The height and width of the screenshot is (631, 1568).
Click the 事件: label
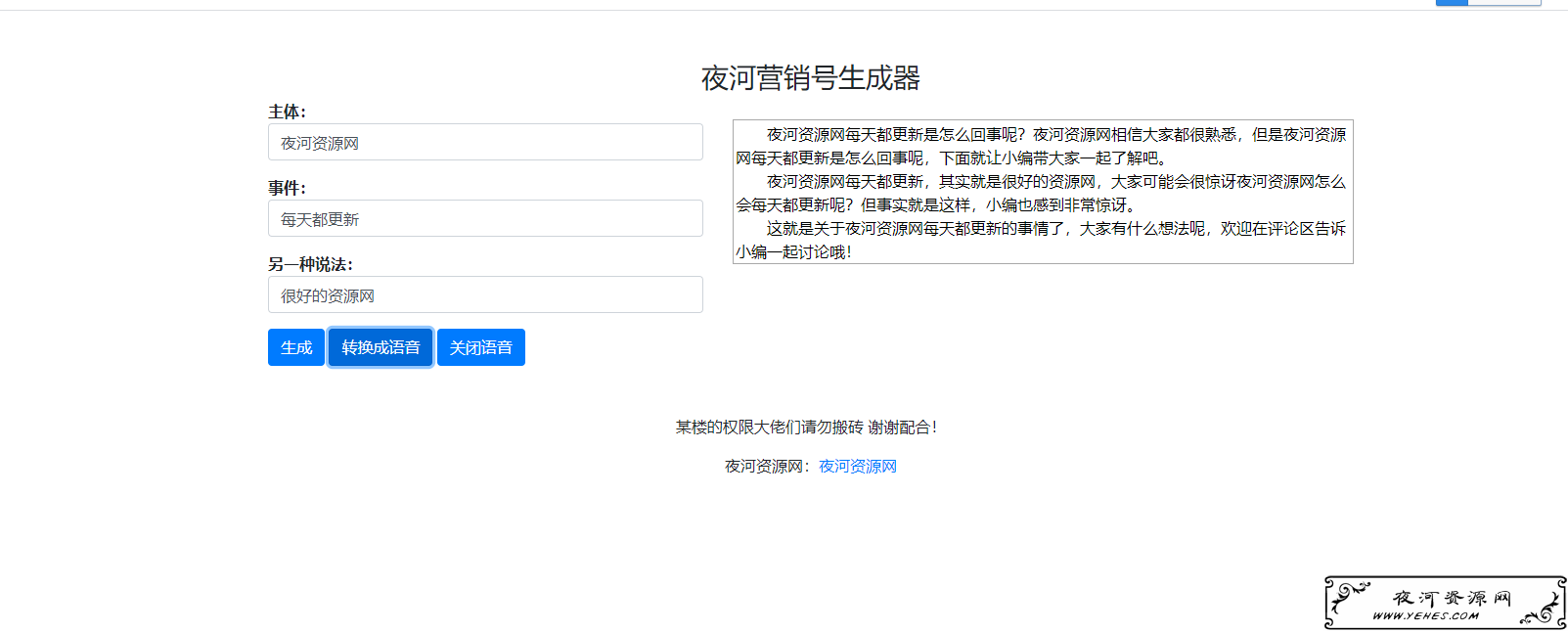[288, 188]
